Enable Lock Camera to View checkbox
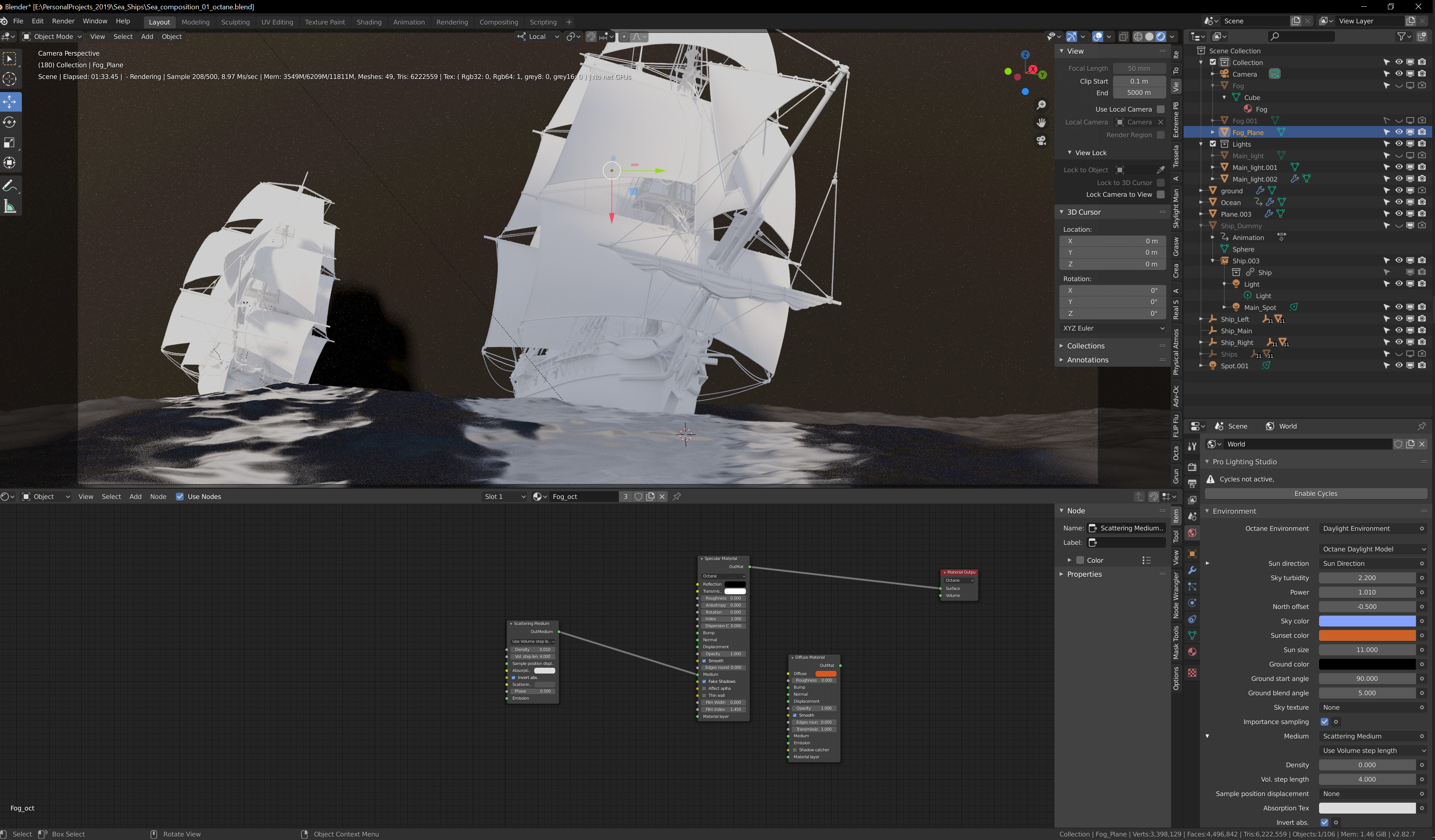 (x=1161, y=194)
